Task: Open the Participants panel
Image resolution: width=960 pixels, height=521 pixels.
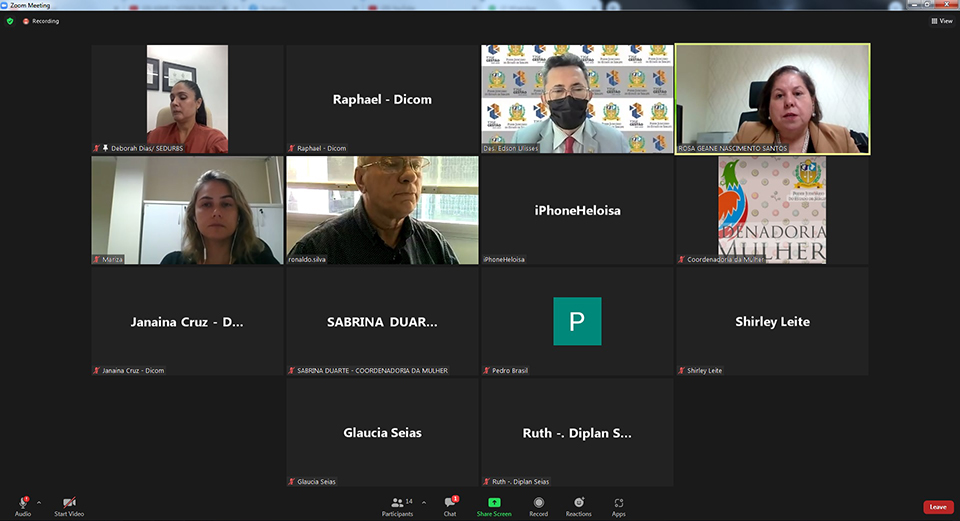Action: 397,503
